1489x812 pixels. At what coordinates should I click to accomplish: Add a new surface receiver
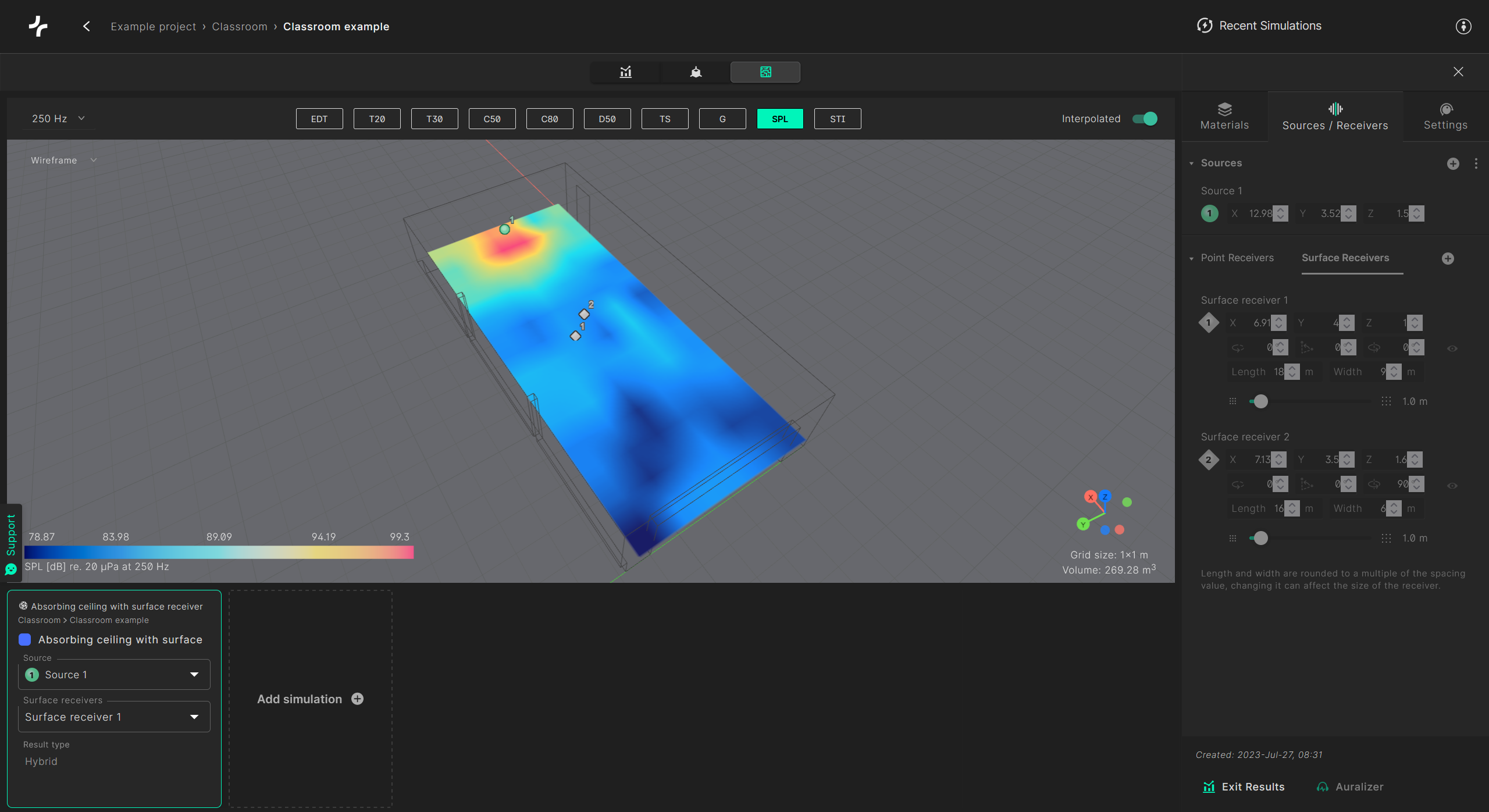point(1448,258)
